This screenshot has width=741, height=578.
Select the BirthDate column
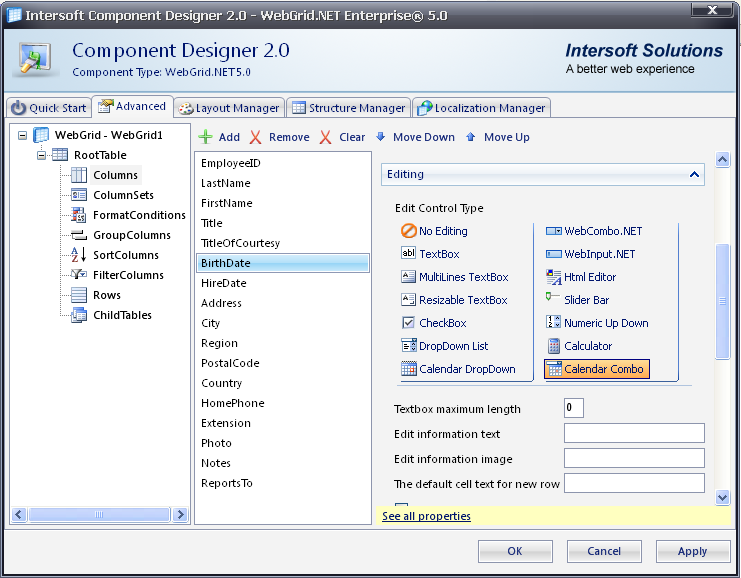click(283, 263)
